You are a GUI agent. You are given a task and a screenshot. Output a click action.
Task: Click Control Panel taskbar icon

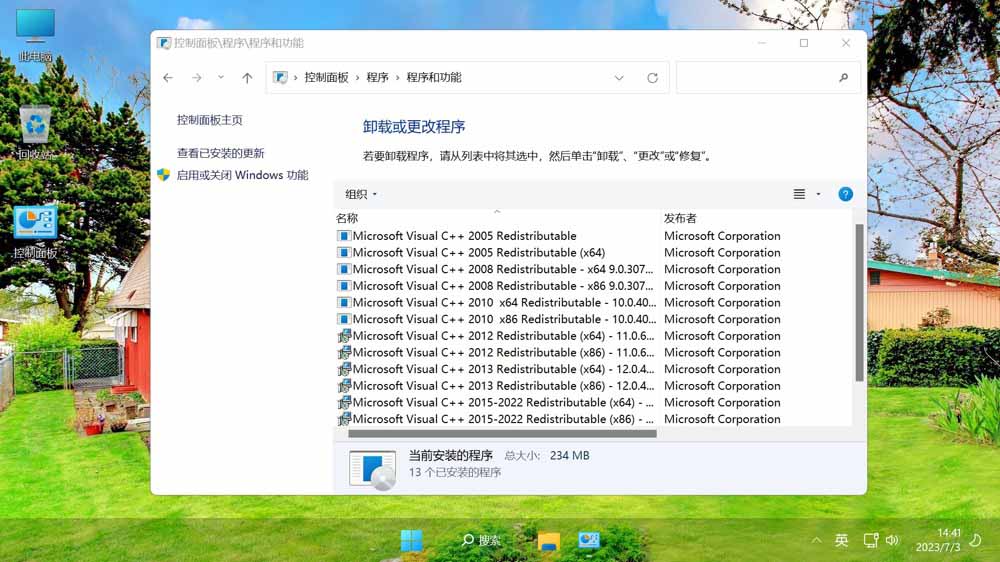[589, 540]
